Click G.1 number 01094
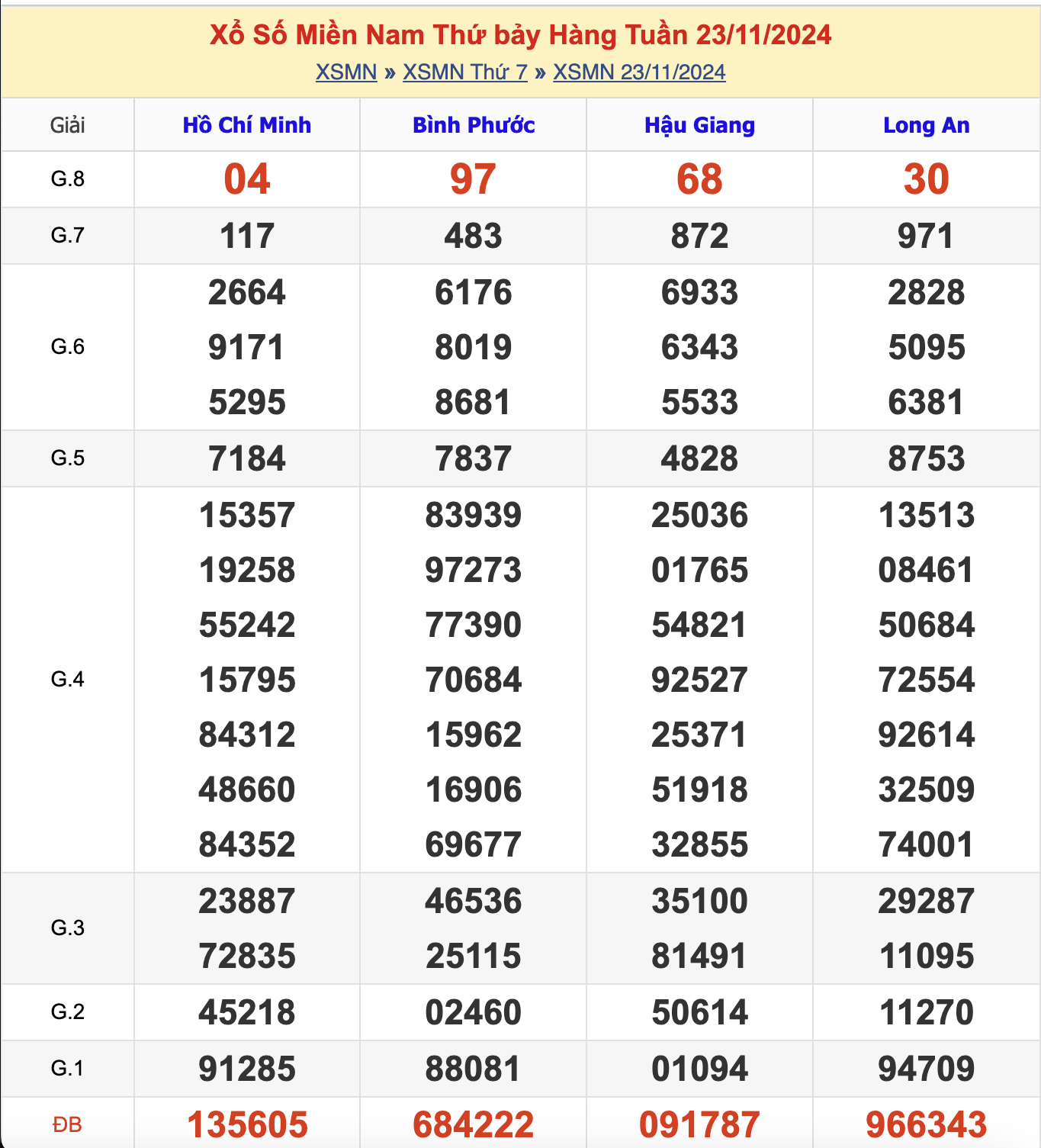1041x1148 pixels. (700, 1069)
